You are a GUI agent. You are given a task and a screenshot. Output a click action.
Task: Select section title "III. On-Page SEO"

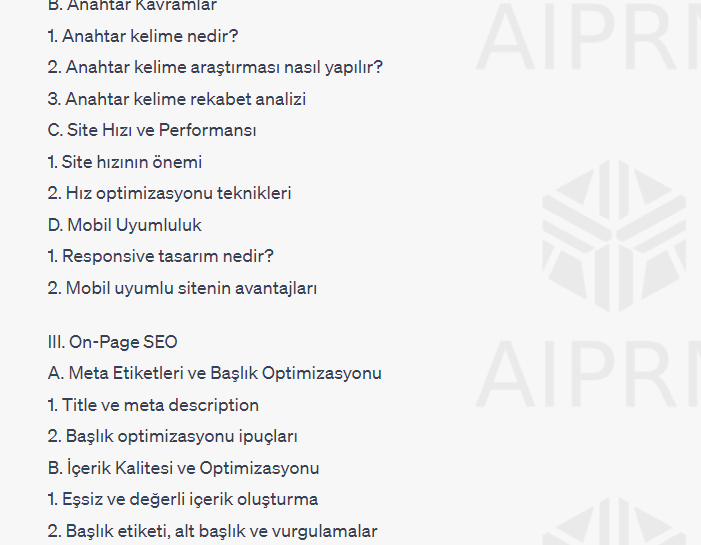112,342
